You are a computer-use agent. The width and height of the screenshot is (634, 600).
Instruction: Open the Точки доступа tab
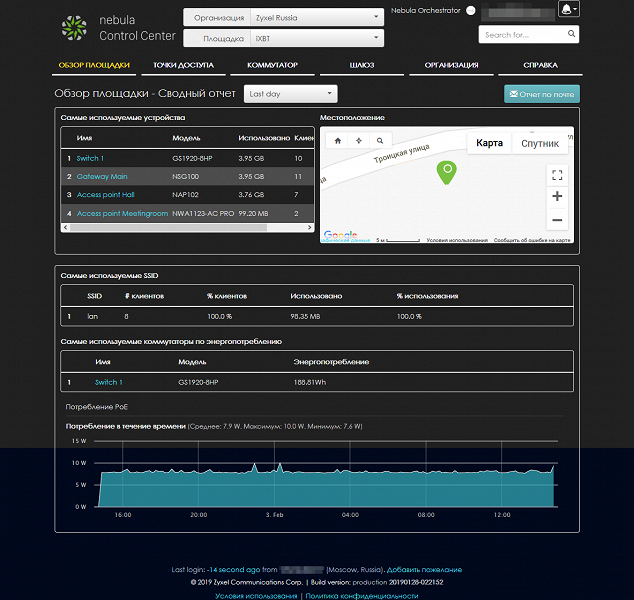[184, 65]
